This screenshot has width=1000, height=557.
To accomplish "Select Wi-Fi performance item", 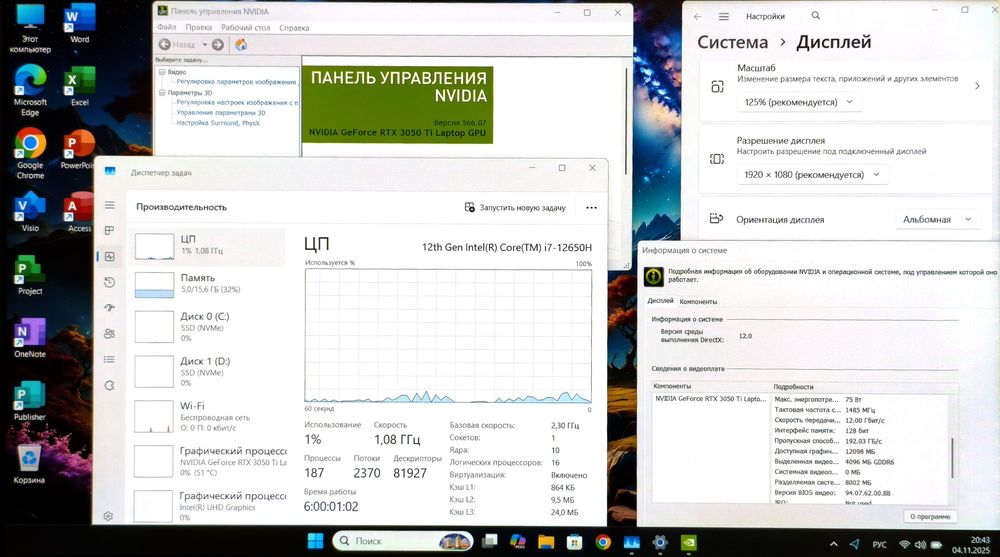I will 207,416.
